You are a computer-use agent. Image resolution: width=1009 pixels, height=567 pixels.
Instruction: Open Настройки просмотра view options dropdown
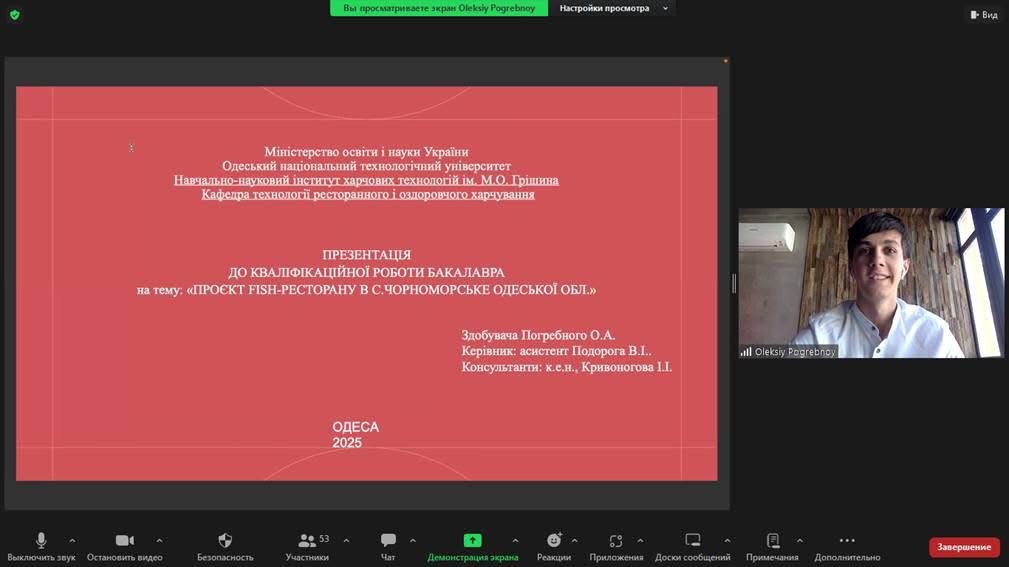pos(613,8)
